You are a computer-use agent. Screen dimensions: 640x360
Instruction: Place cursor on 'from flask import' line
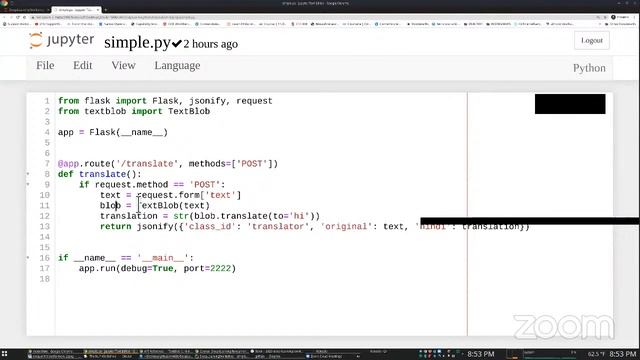coord(165,101)
